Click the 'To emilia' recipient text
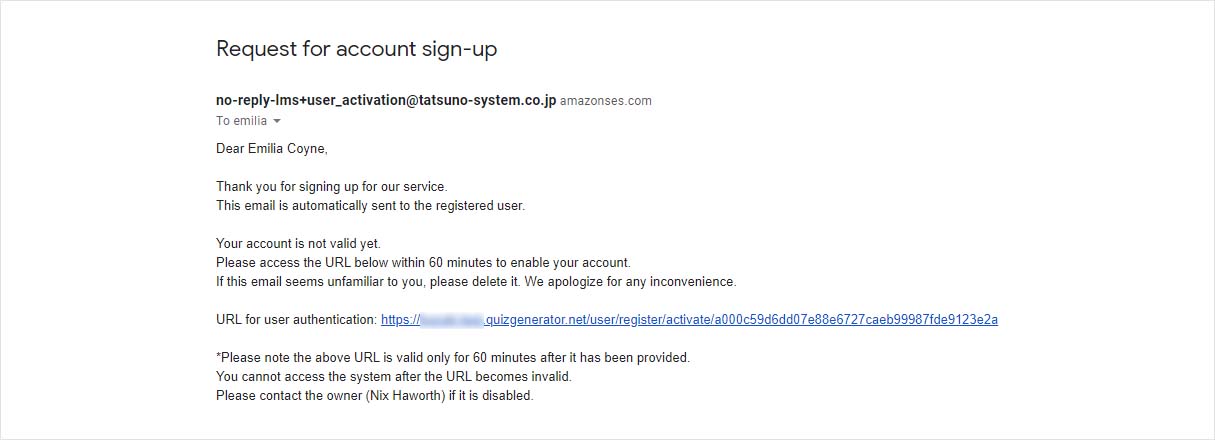Viewport: 1215px width, 440px height. coord(241,121)
